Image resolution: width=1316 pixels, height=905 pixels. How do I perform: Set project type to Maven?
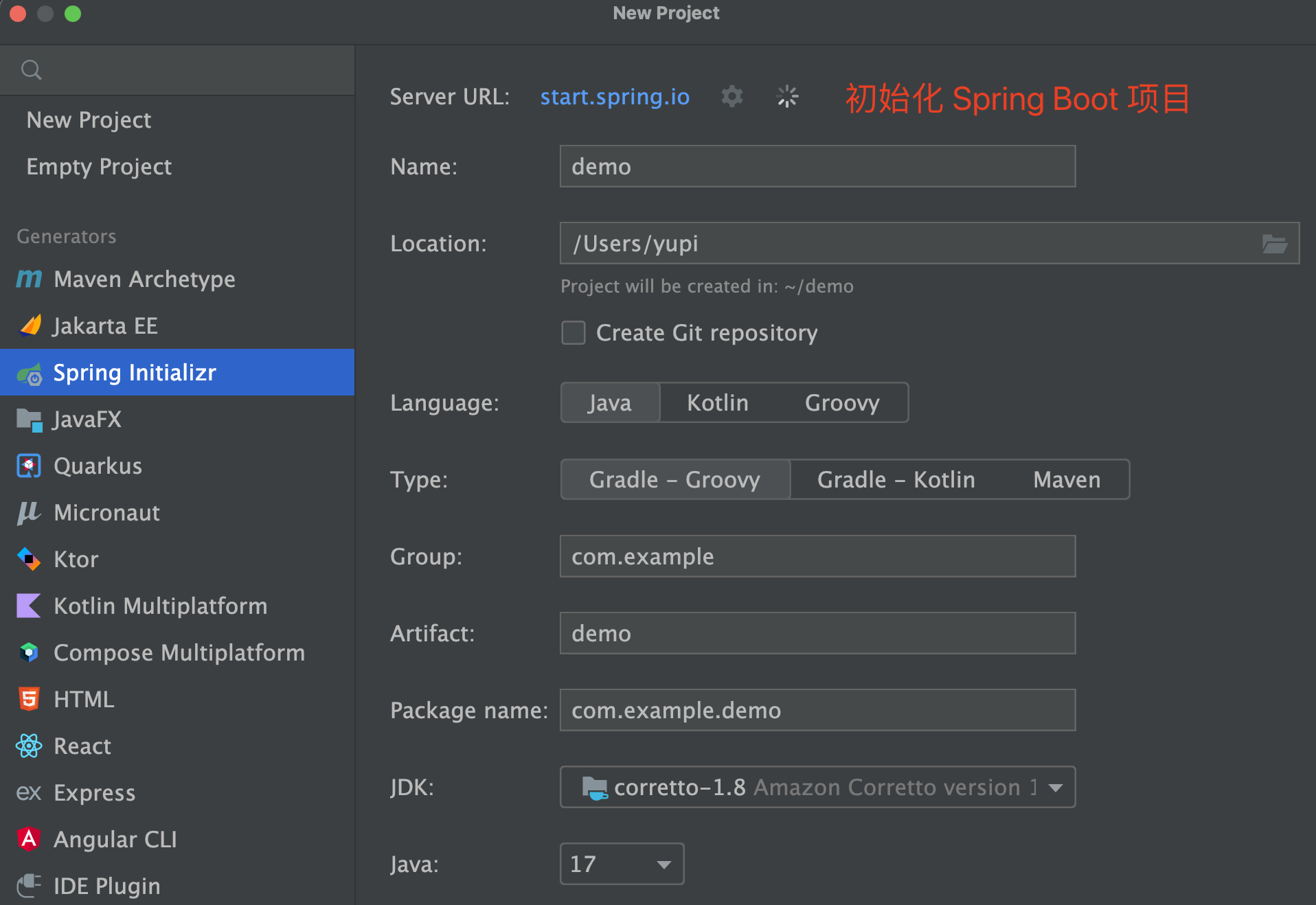(x=1066, y=480)
